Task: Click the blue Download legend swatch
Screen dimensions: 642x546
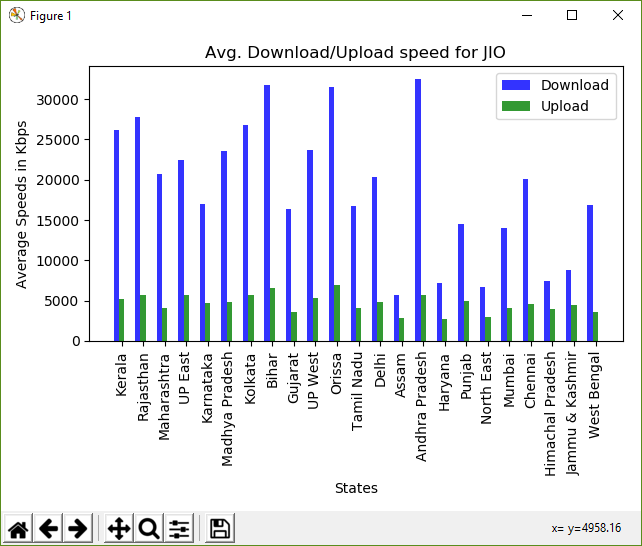Action: pyautogui.click(x=516, y=85)
